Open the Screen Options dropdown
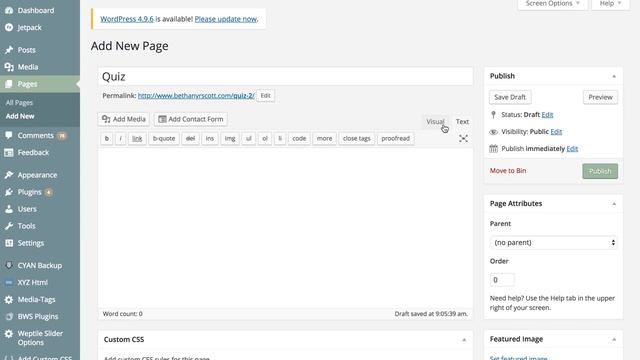The height and width of the screenshot is (360, 640). click(553, 4)
